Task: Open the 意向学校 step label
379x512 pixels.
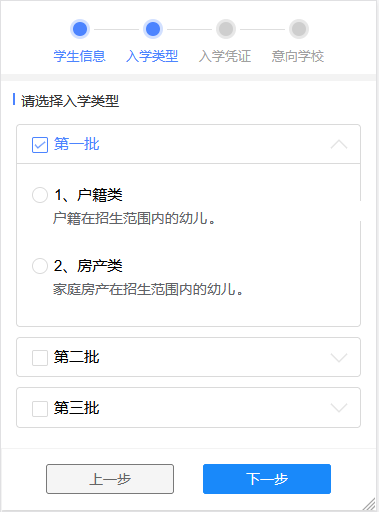Action: click(x=298, y=56)
